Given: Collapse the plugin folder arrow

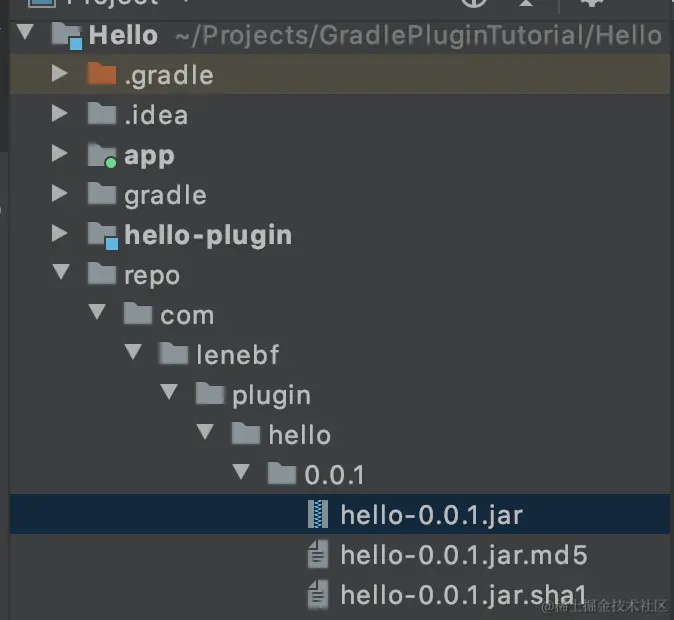Looking at the screenshot, I should pos(169,392).
